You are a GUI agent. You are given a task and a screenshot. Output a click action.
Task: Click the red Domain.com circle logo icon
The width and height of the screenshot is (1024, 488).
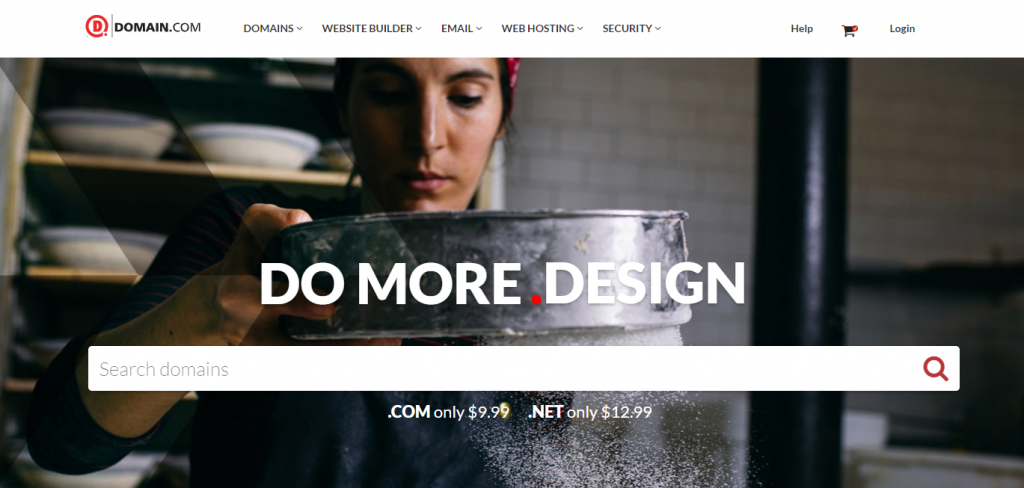point(97,27)
